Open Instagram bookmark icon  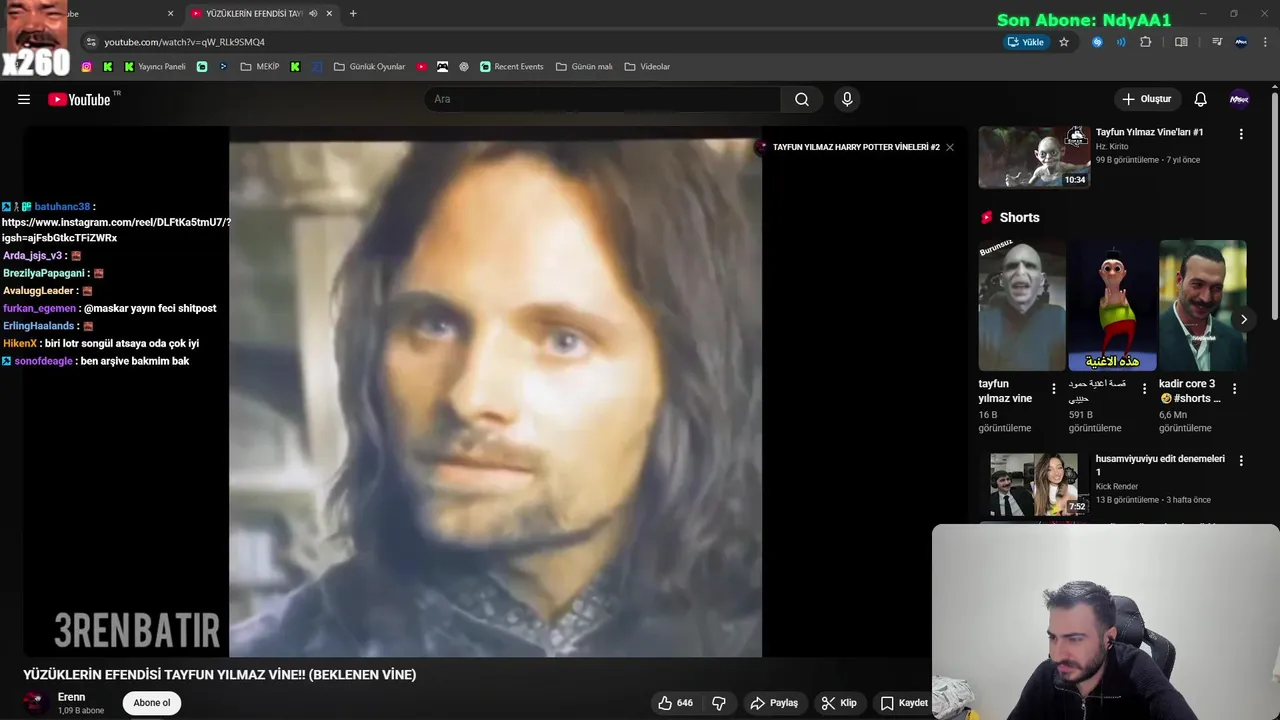click(x=87, y=67)
